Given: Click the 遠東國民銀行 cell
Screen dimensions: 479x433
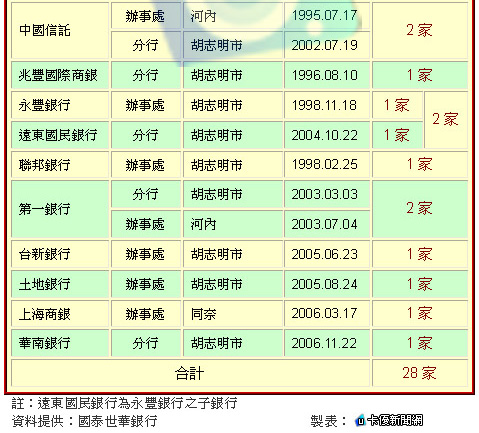Looking at the screenshot, I should (60, 135).
